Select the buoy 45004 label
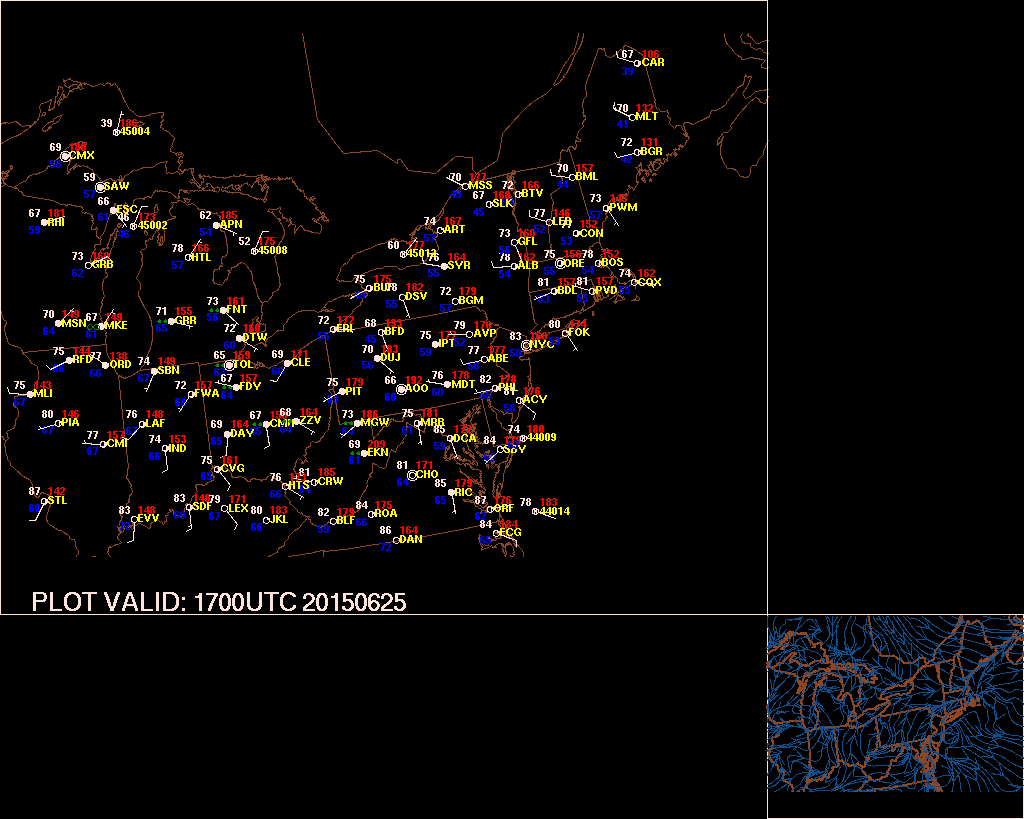The width and height of the screenshot is (1024, 819). point(135,131)
